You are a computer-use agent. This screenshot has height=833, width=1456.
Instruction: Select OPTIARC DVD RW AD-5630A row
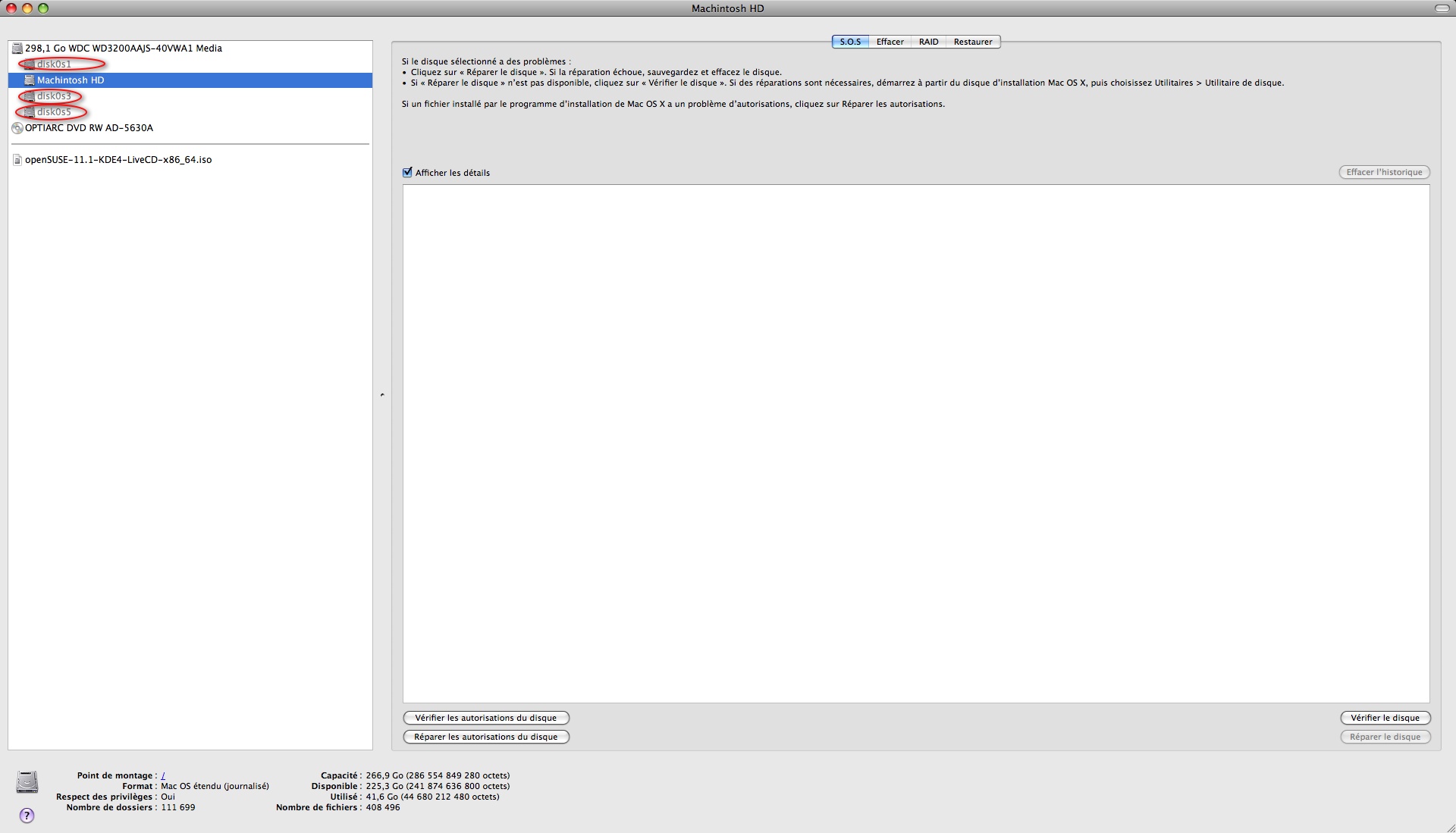pyautogui.click(x=190, y=128)
